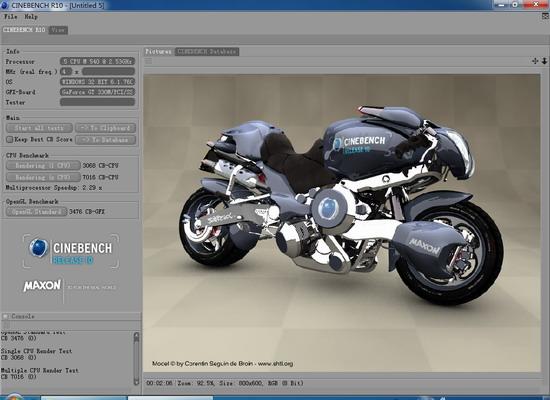
Task: Click the Cinebench icon in the title bar
Action: [5, 5]
